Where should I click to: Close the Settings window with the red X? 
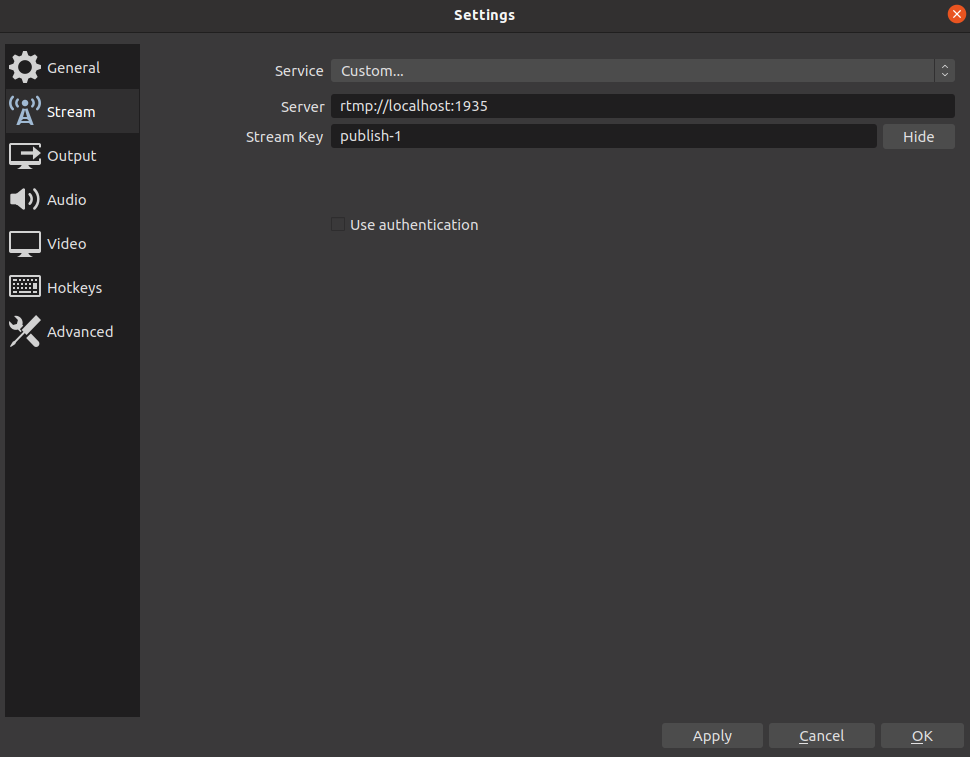click(956, 14)
